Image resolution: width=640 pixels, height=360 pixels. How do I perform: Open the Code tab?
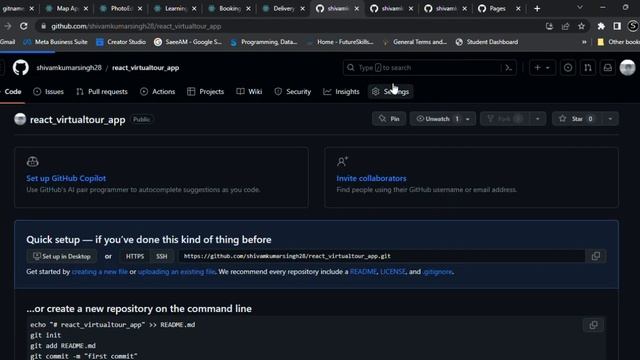pos(13,91)
